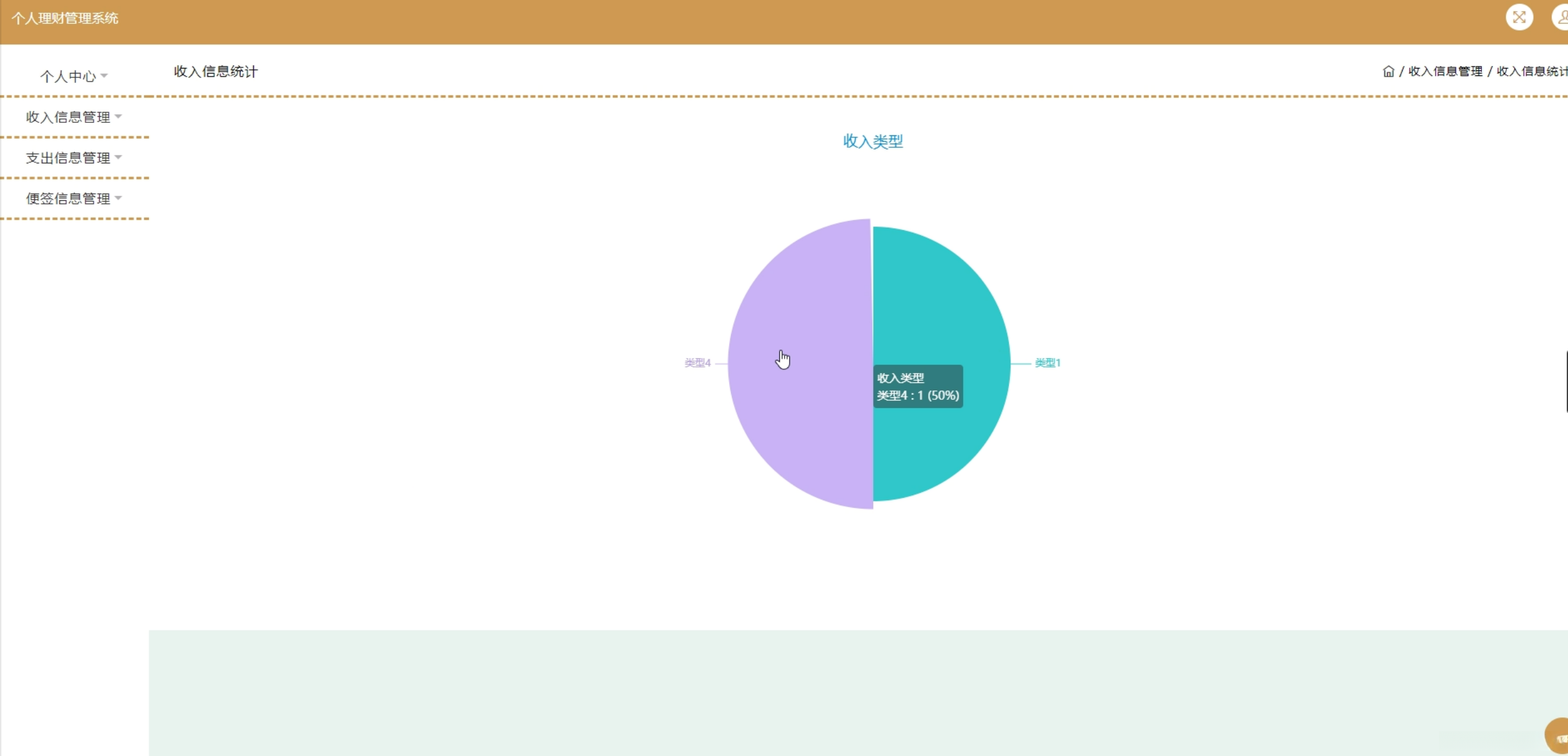Click the 类型4 pie chart label
Image resolution: width=1568 pixels, height=756 pixels.
(697, 363)
